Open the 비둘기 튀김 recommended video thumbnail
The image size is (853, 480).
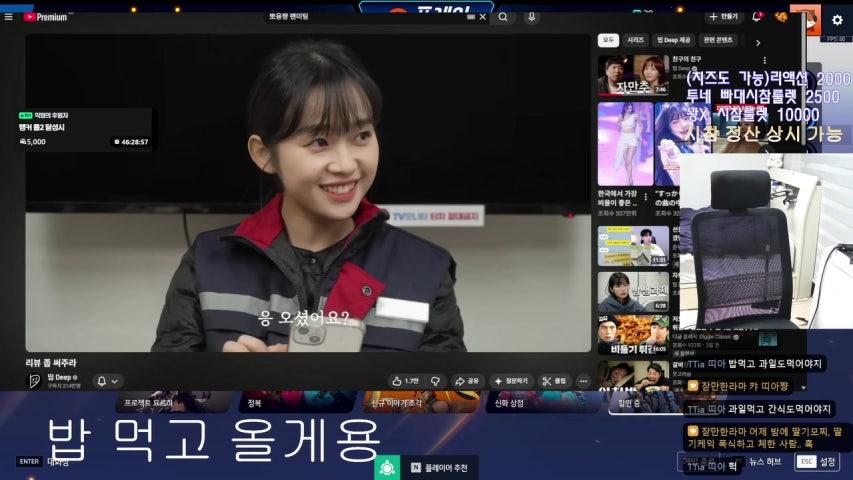pyautogui.click(x=632, y=335)
